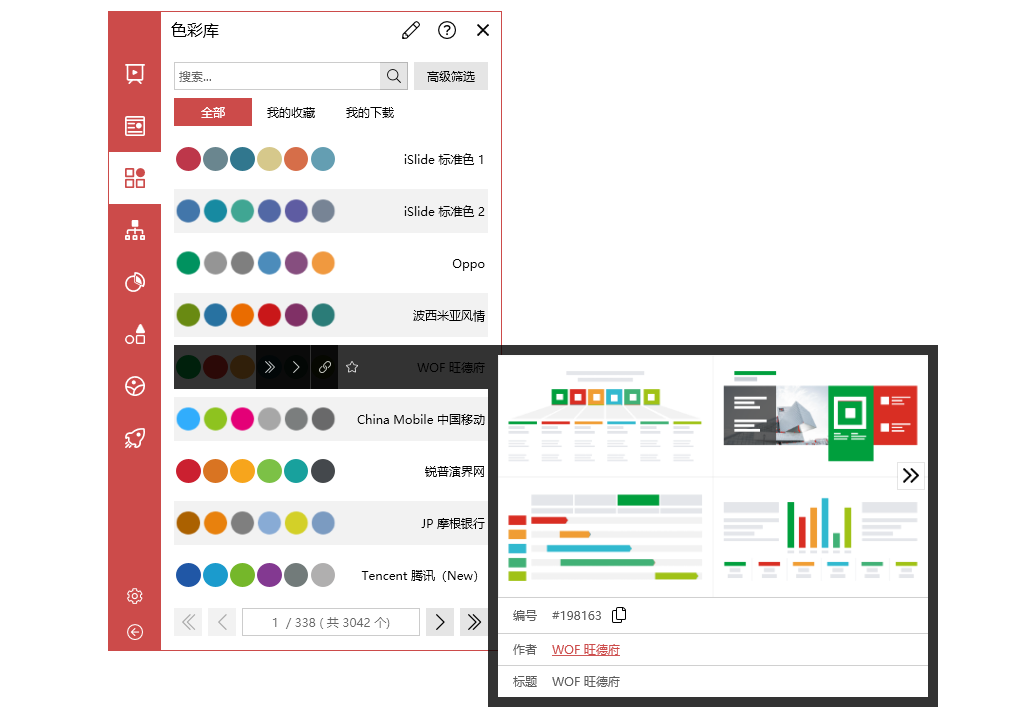The width and height of the screenshot is (1034, 709).
Task: Click top-right preview slide thumbnail
Action: tap(820, 417)
